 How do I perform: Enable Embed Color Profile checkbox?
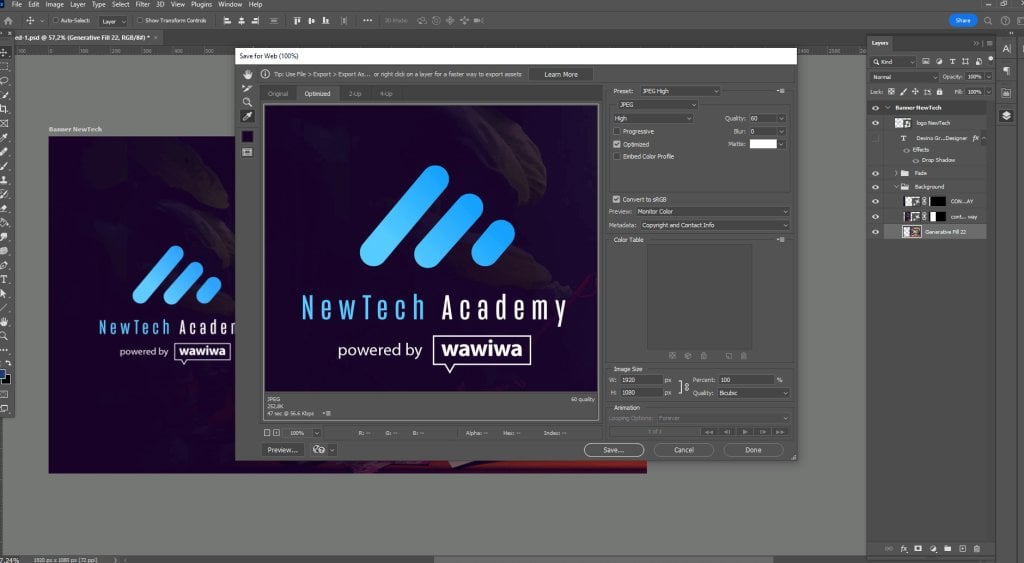coord(616,157)
